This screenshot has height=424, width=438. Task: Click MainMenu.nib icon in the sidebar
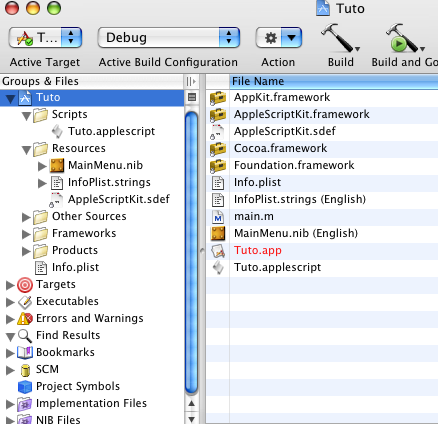57,165
